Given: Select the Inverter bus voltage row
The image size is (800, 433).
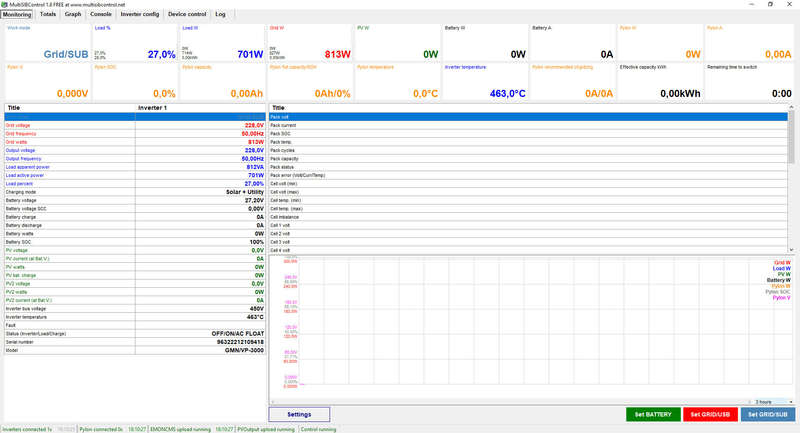Looking at the screenshot, I should click(x=135, y=309).
